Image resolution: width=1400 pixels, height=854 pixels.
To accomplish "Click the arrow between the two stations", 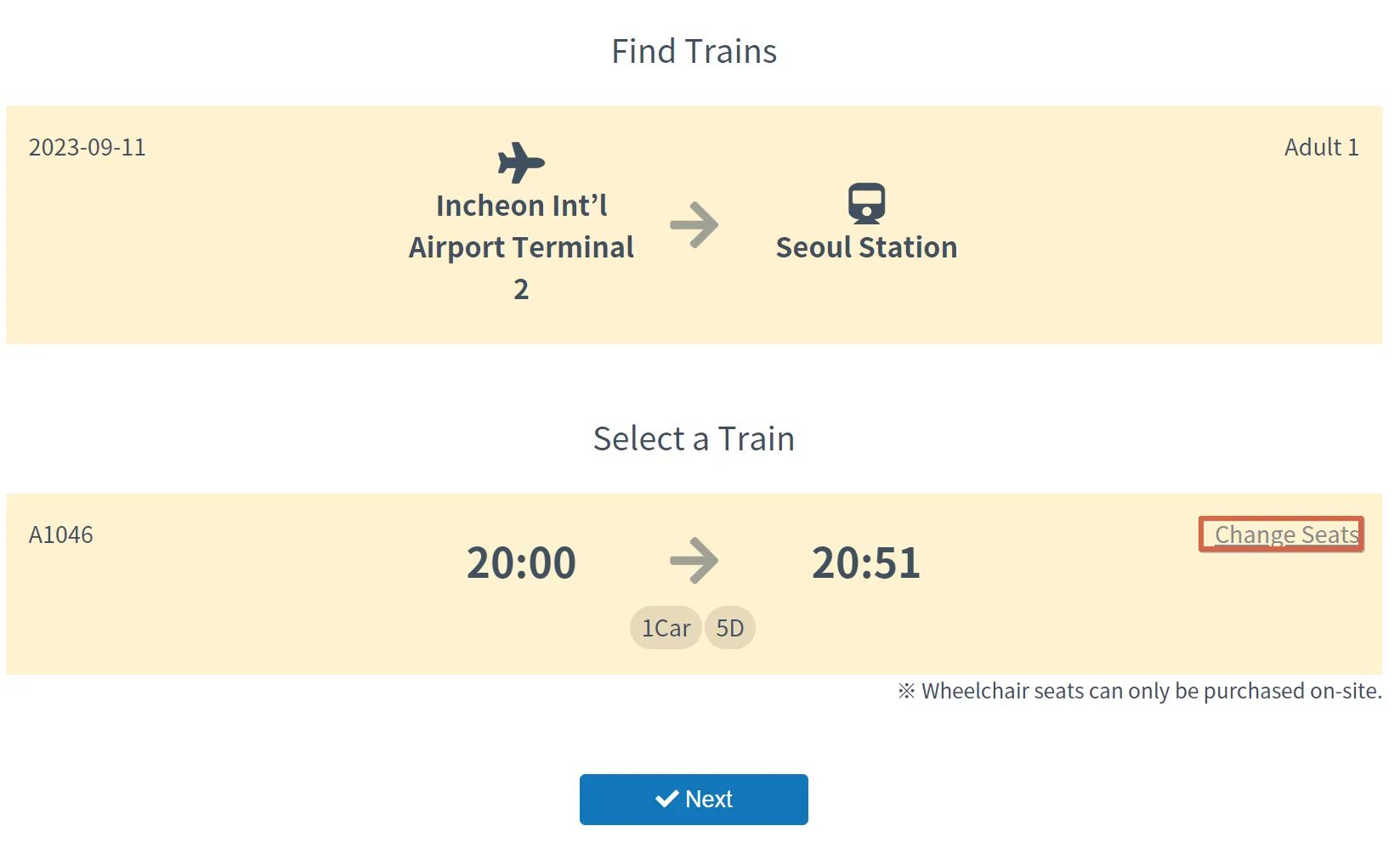I will click(694, 225).
